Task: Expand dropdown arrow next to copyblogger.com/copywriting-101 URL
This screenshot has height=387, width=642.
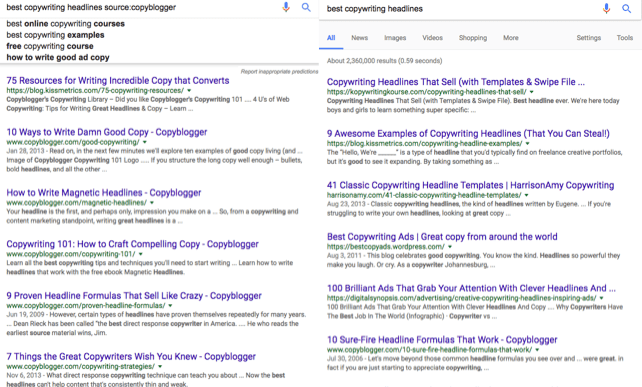Action: click(x=140, y=254)
